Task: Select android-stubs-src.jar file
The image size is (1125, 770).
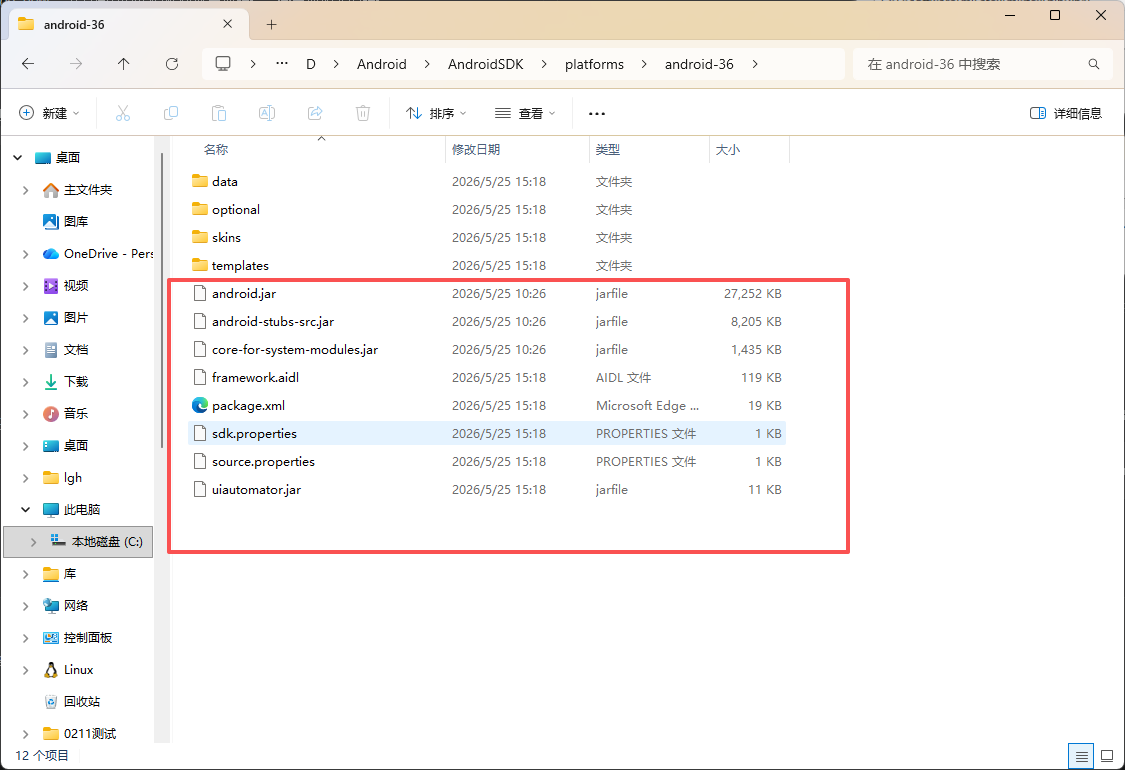Action: pyautogui.click(x=486, y=321)
